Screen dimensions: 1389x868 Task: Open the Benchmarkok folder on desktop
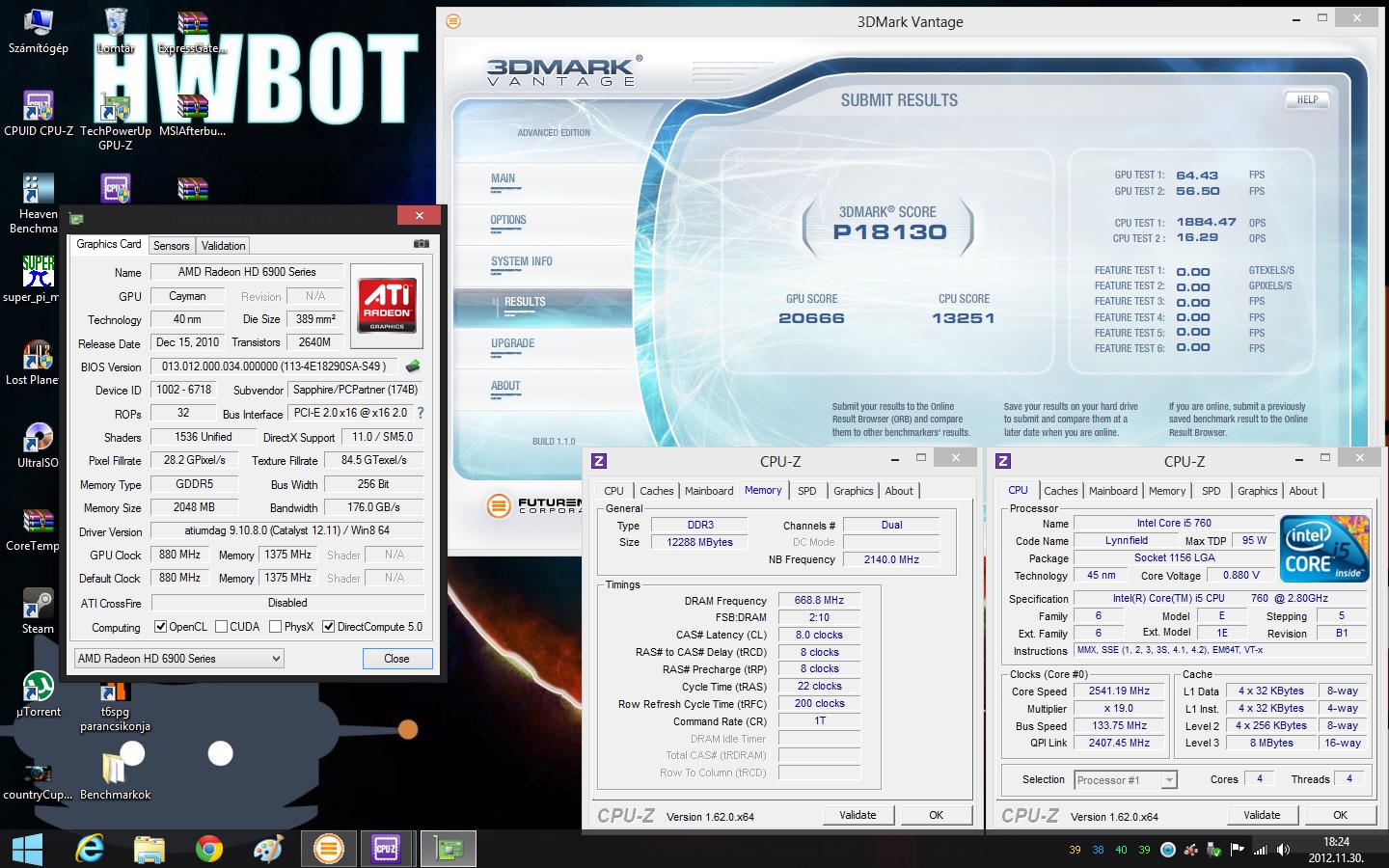point(116,777)
